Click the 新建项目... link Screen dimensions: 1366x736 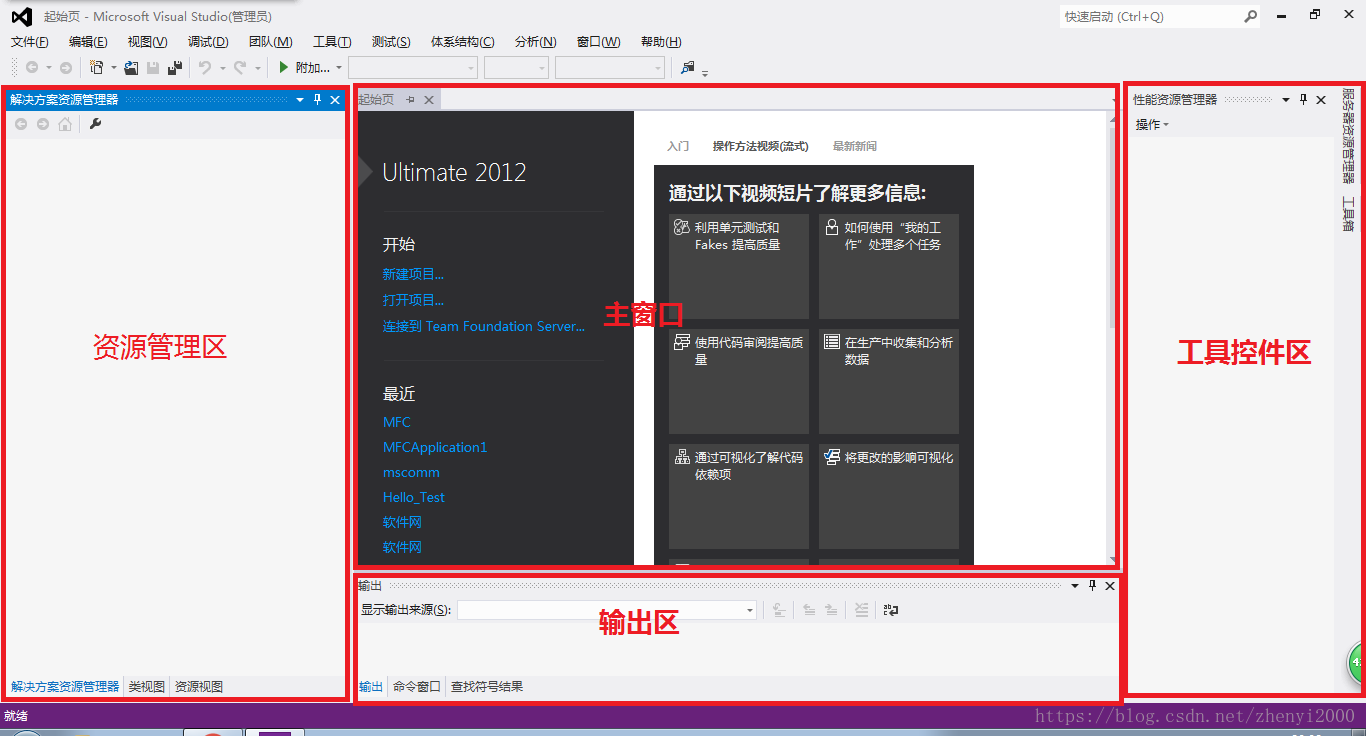pos(413,273)
